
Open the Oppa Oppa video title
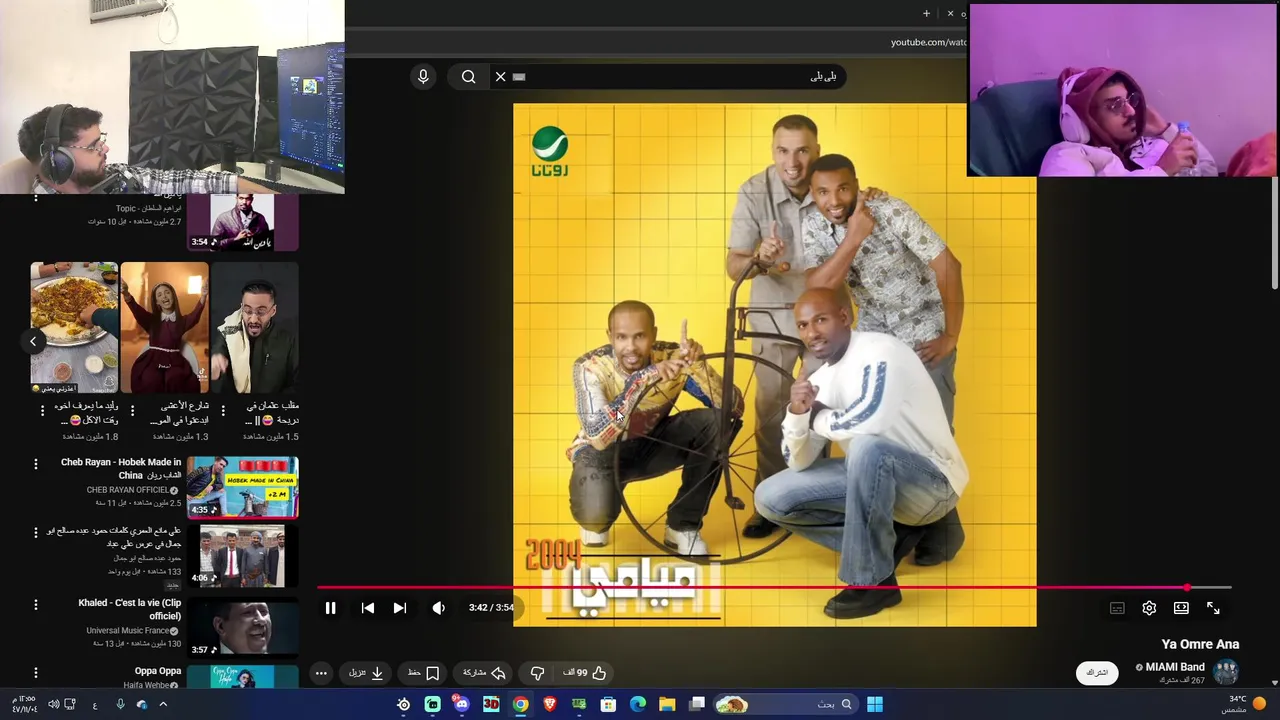click(x=158, y=671)
